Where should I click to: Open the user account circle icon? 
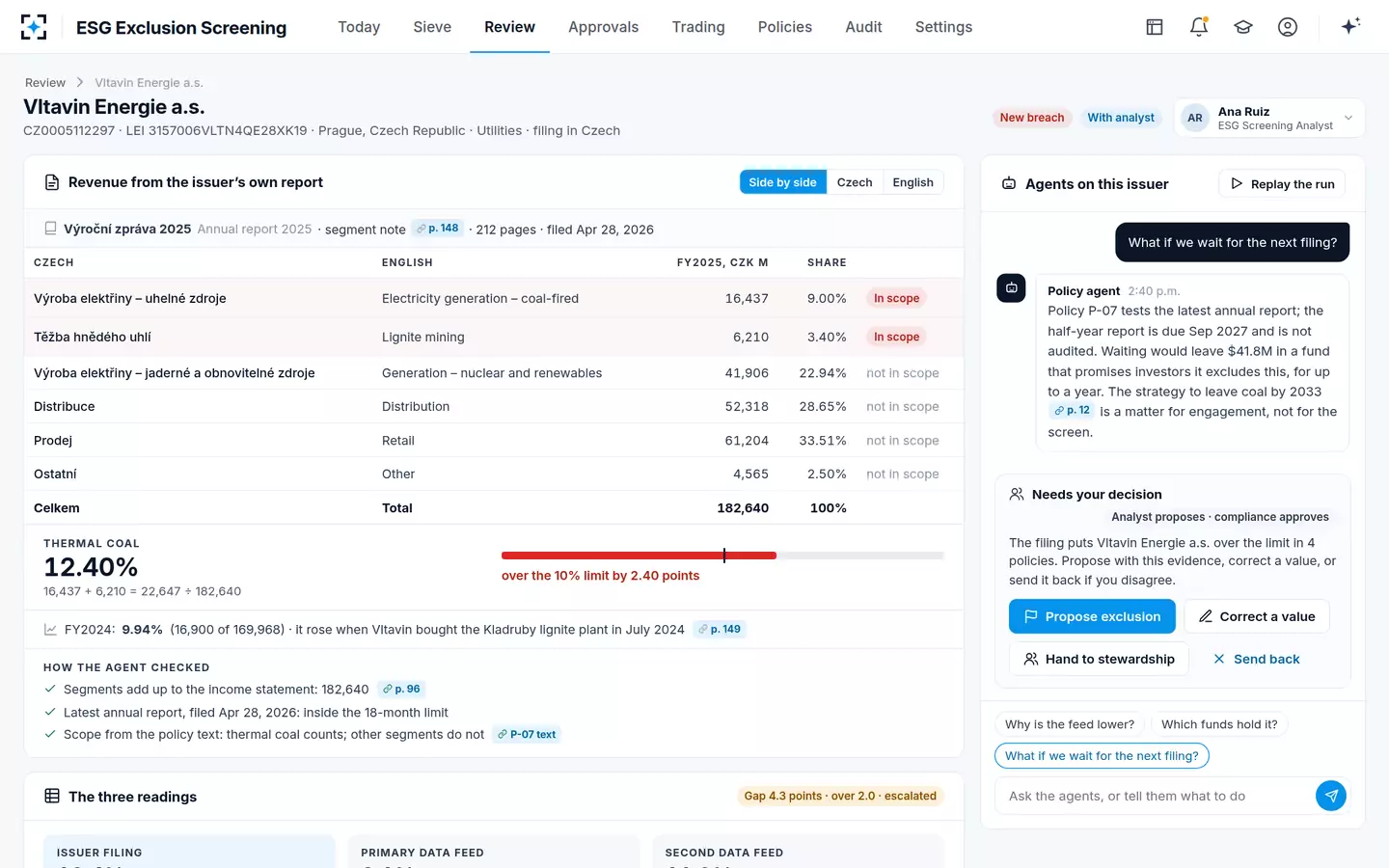pyautogui.click(x=1288, y=27)
